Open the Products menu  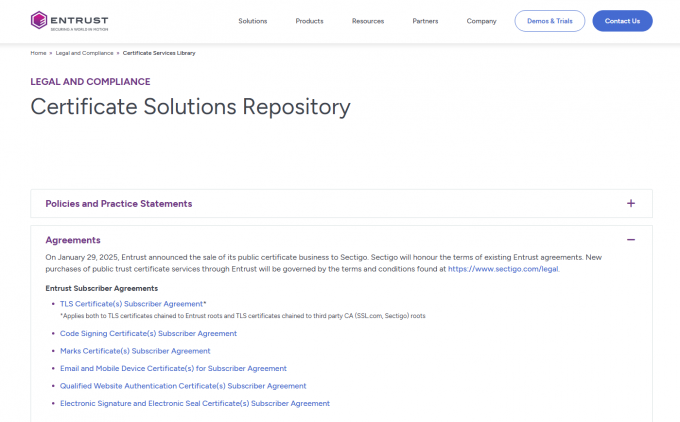309,21
